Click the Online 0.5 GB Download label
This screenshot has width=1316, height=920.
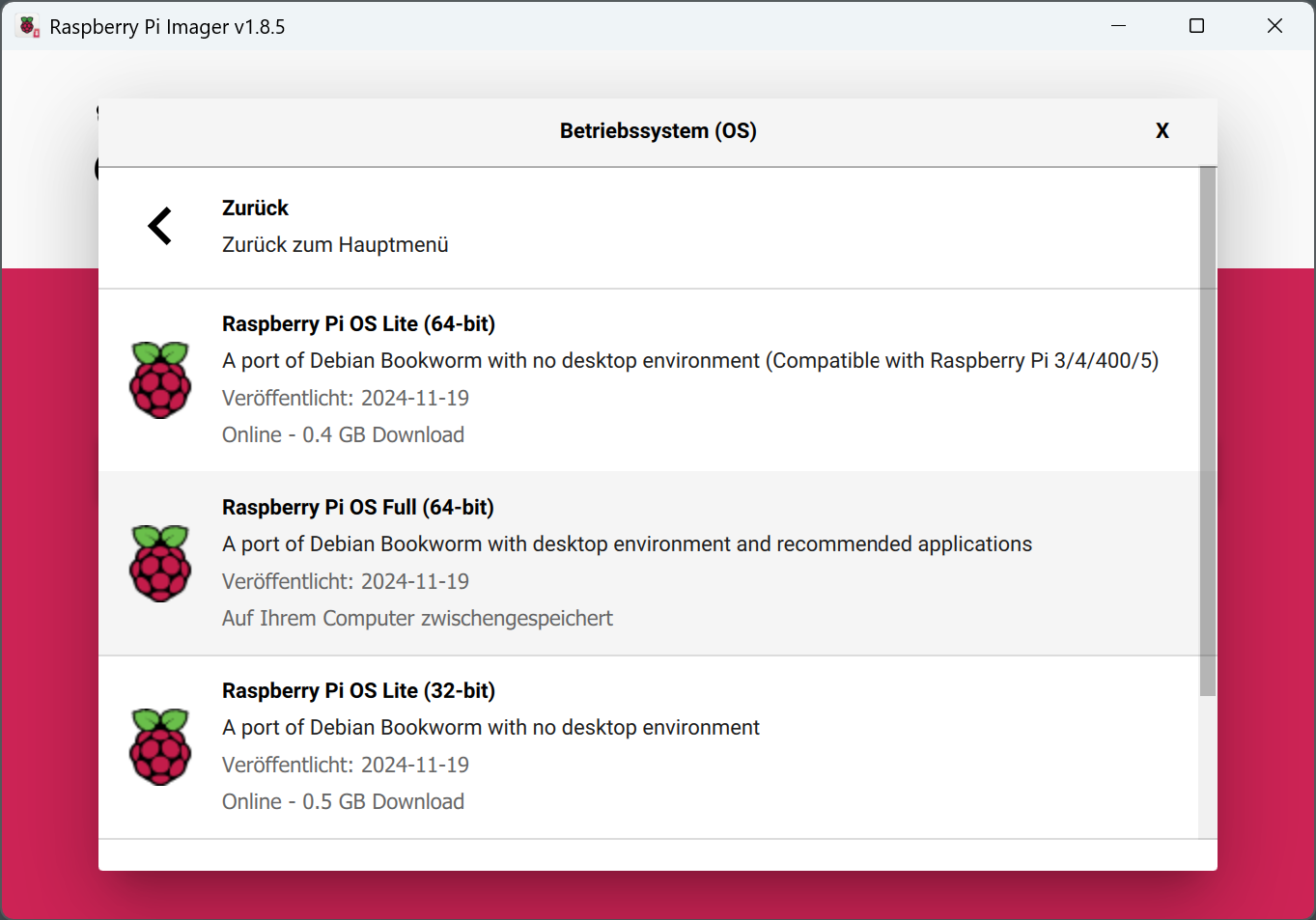(343, 801)
